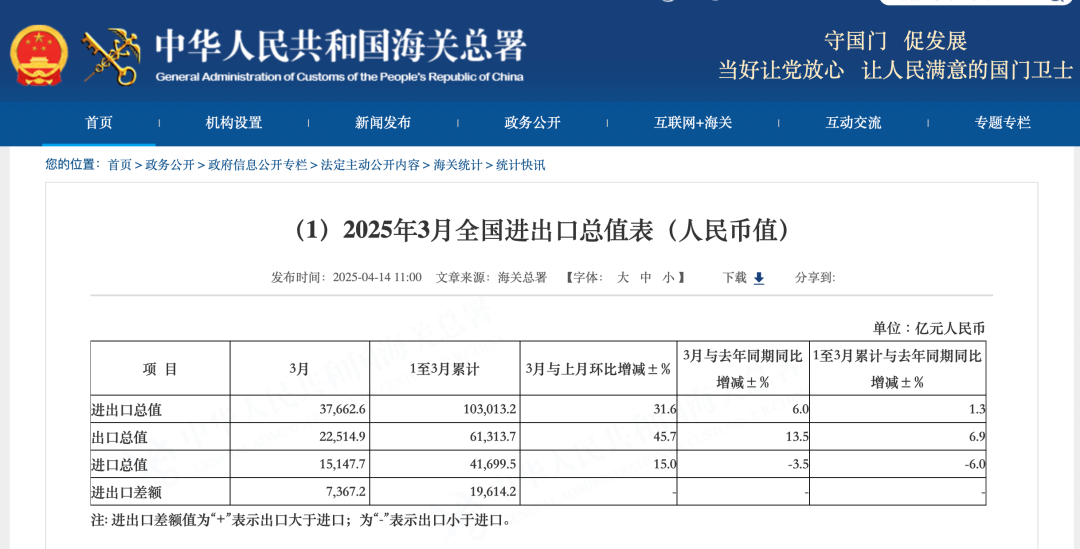
Task: Click the 下载 download link
Action: pos(734,278)
